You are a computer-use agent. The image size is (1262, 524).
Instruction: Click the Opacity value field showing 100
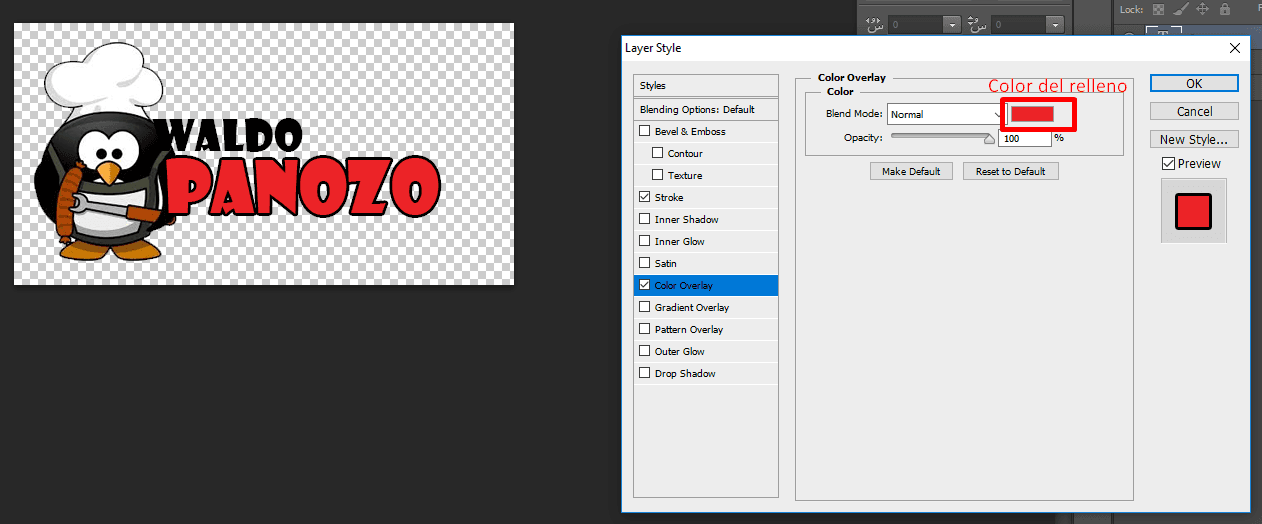(1024, 138)
